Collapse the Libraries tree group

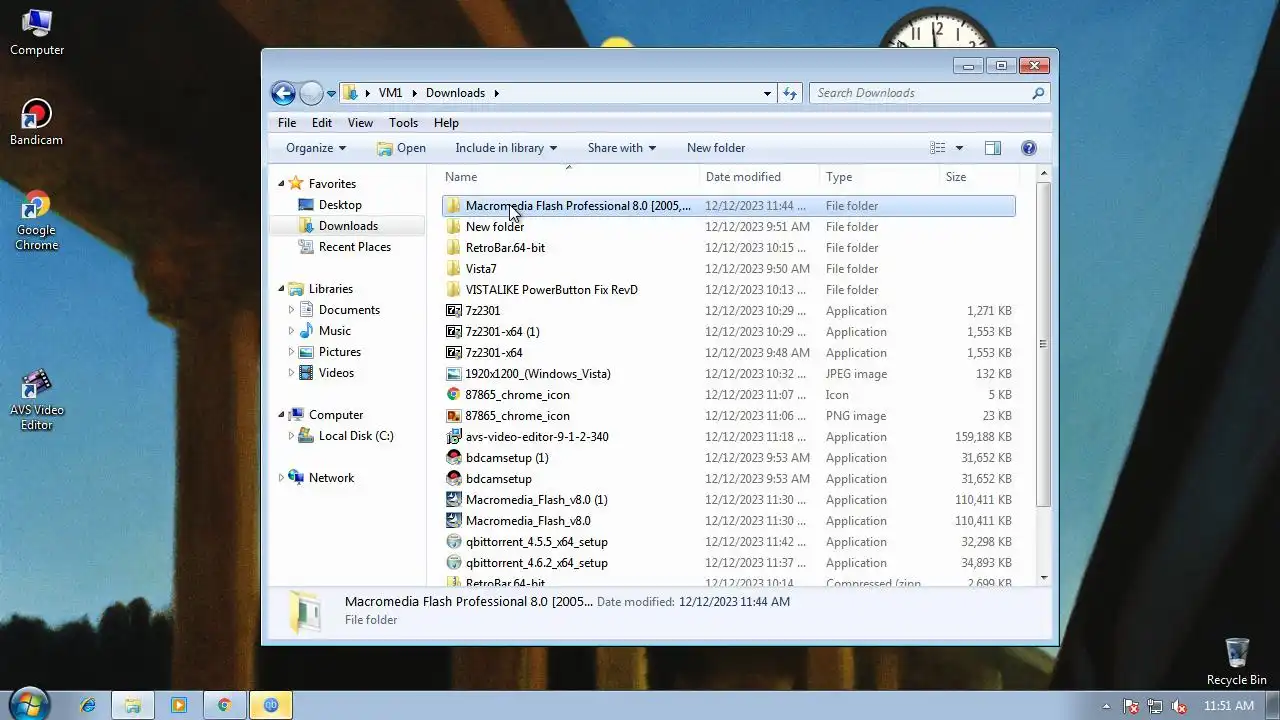tap(281, 289)
